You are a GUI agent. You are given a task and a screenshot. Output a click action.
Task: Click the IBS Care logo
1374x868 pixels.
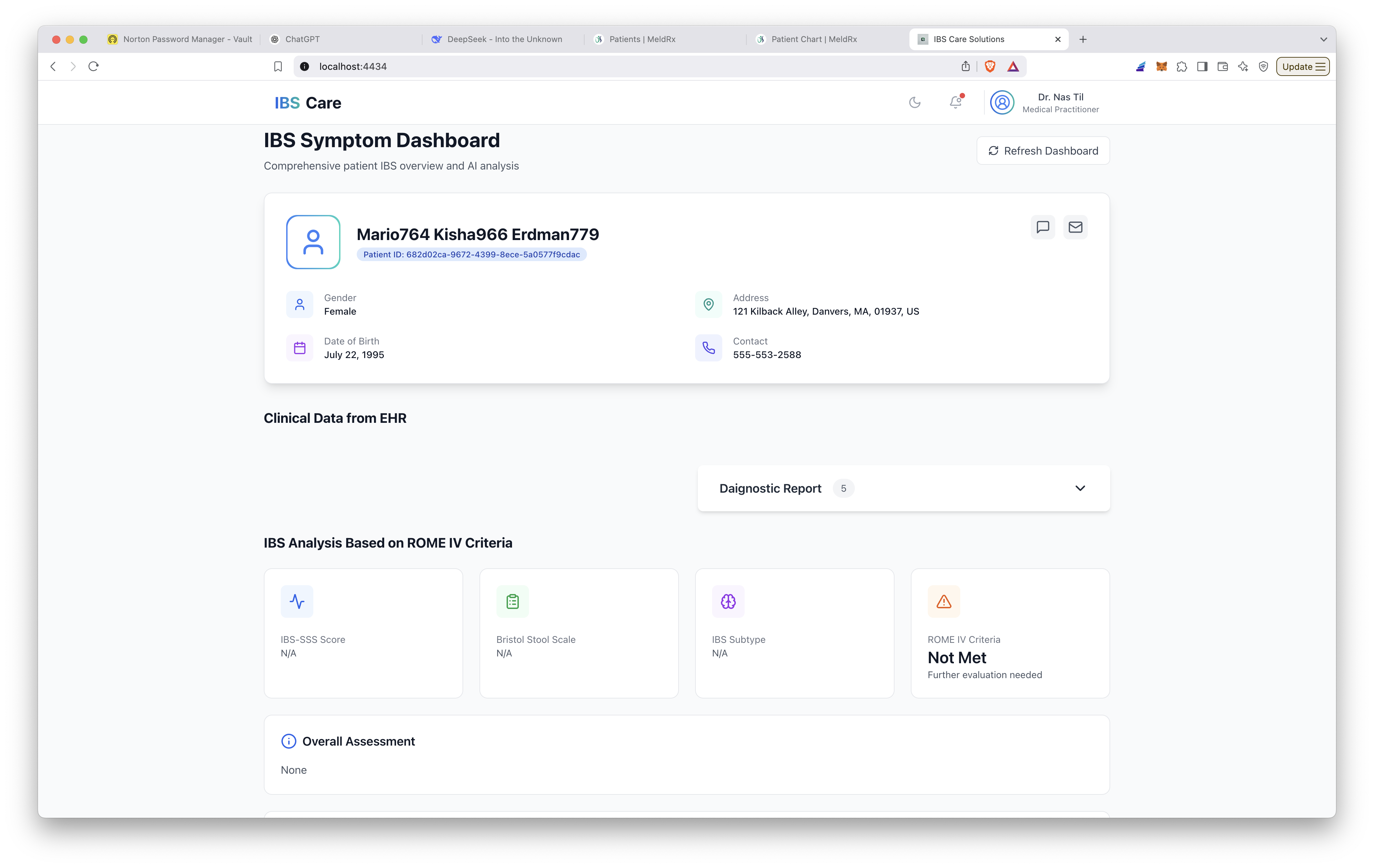pyautogui.click(x=308, y=103)
